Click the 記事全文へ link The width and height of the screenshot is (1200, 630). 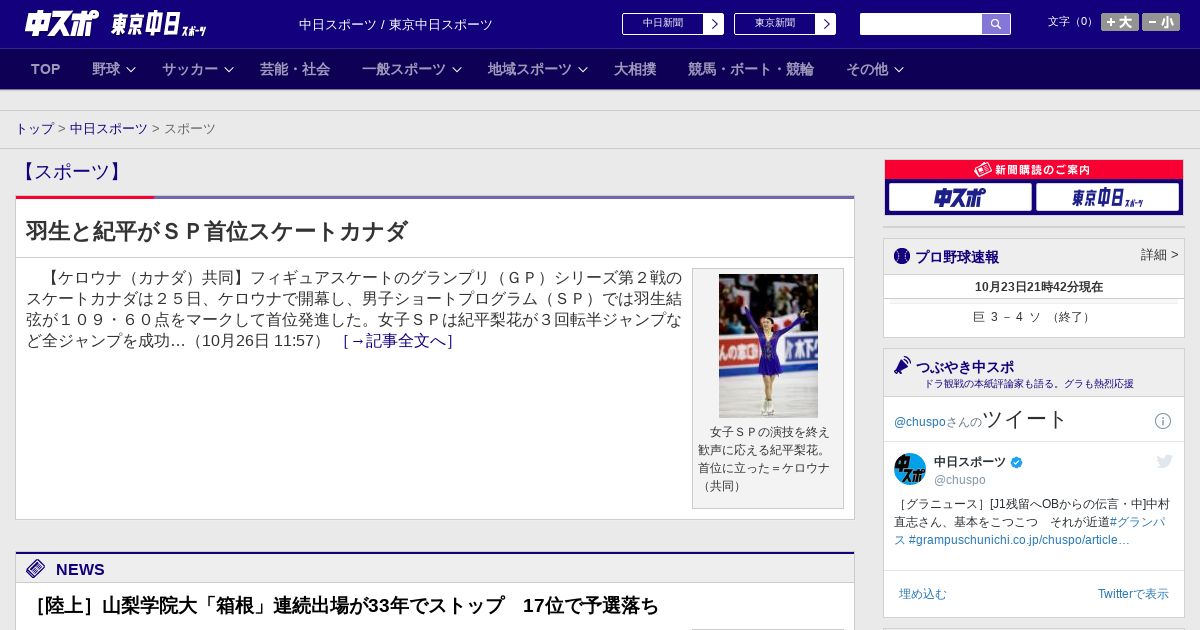tap(398, 341)
